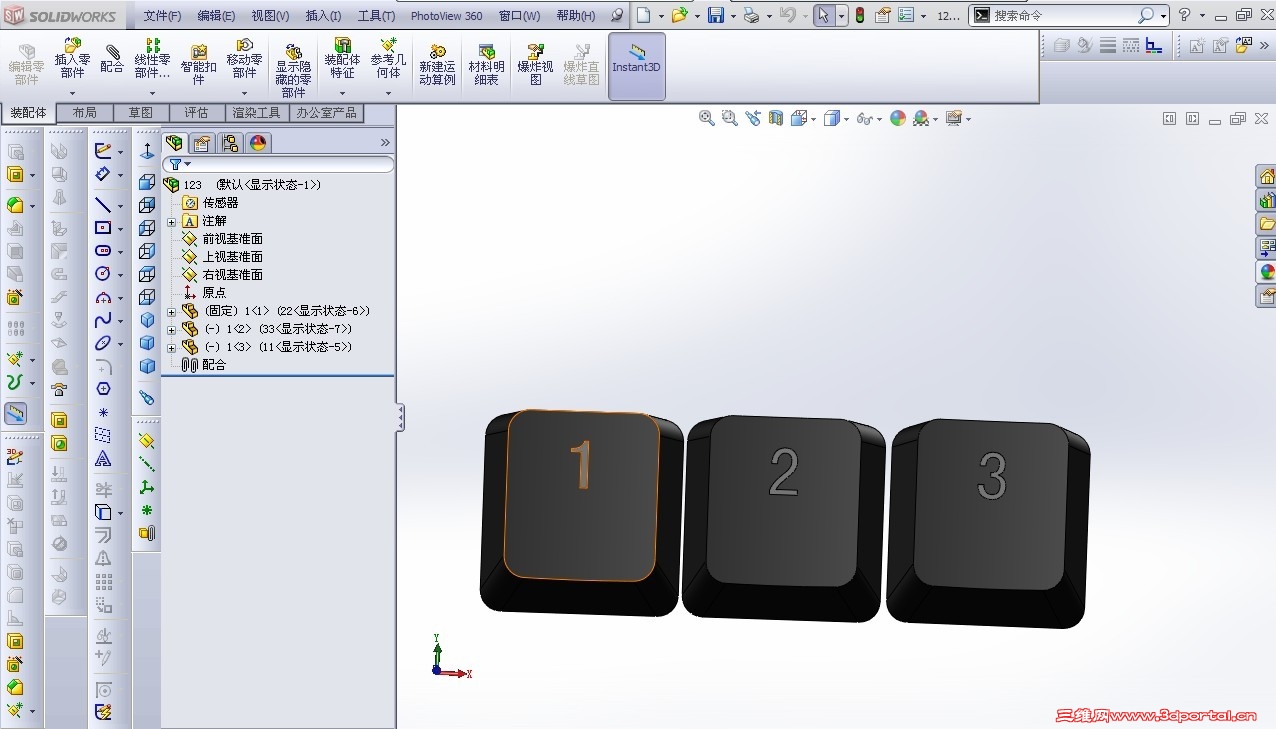Switch to the 草图 tab
Image resolution: width=1276 pixels, height=729 pixels.
coord(141,113)
